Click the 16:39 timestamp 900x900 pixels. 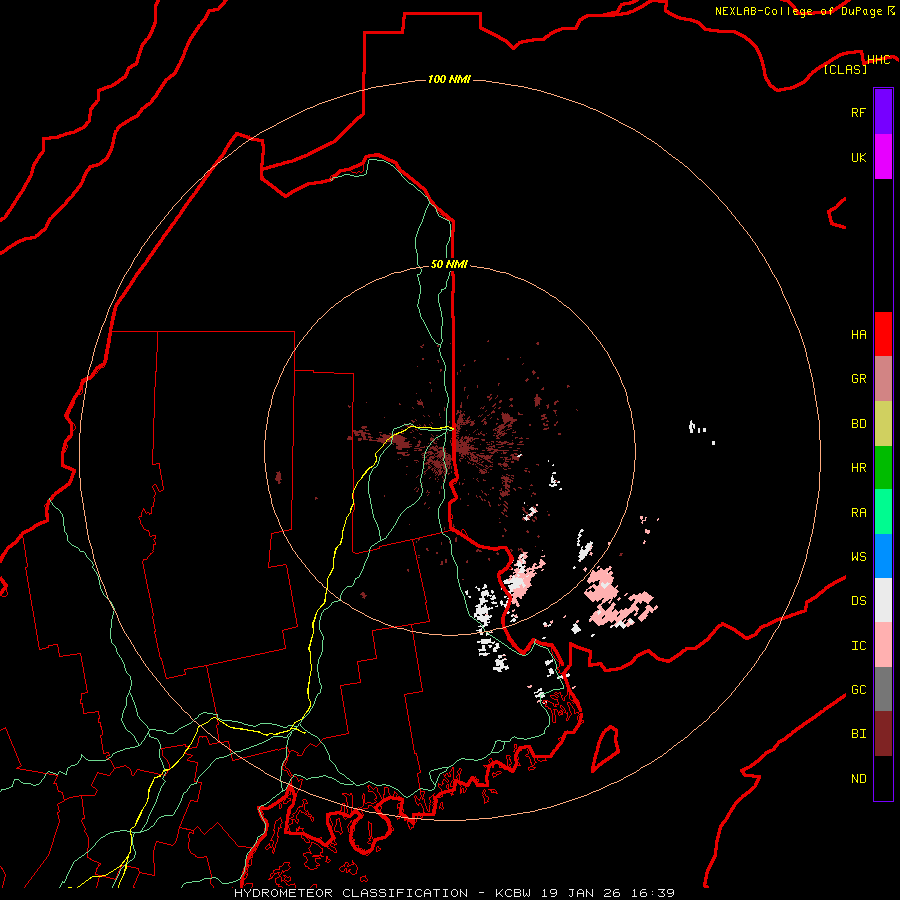652,893
